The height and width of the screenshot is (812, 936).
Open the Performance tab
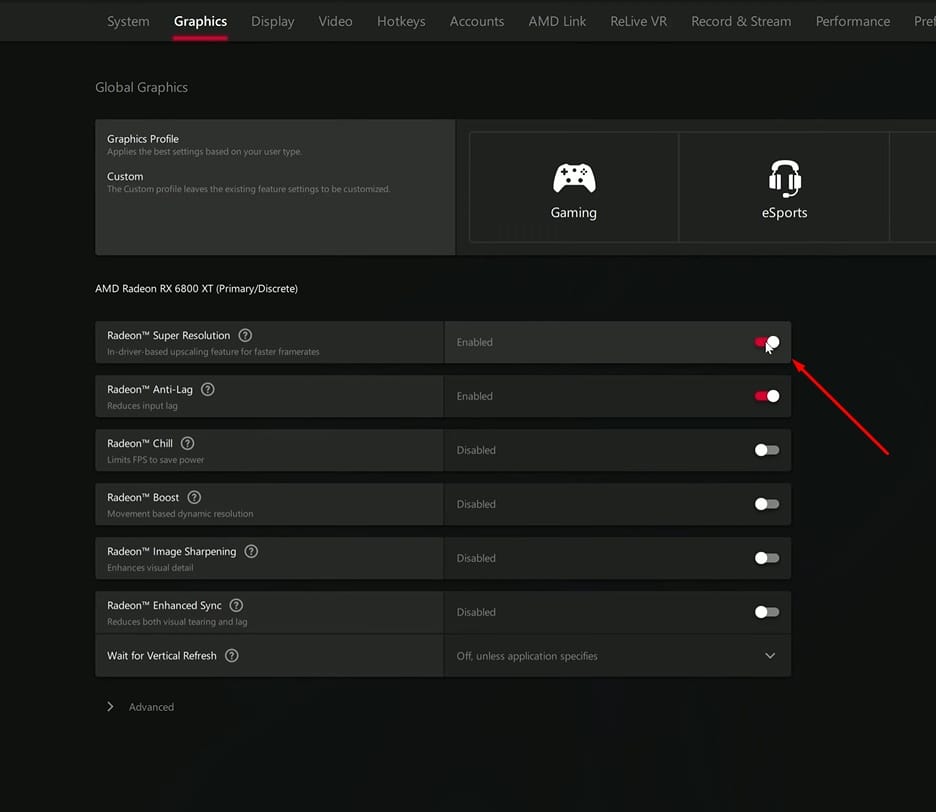pos(852,20)
